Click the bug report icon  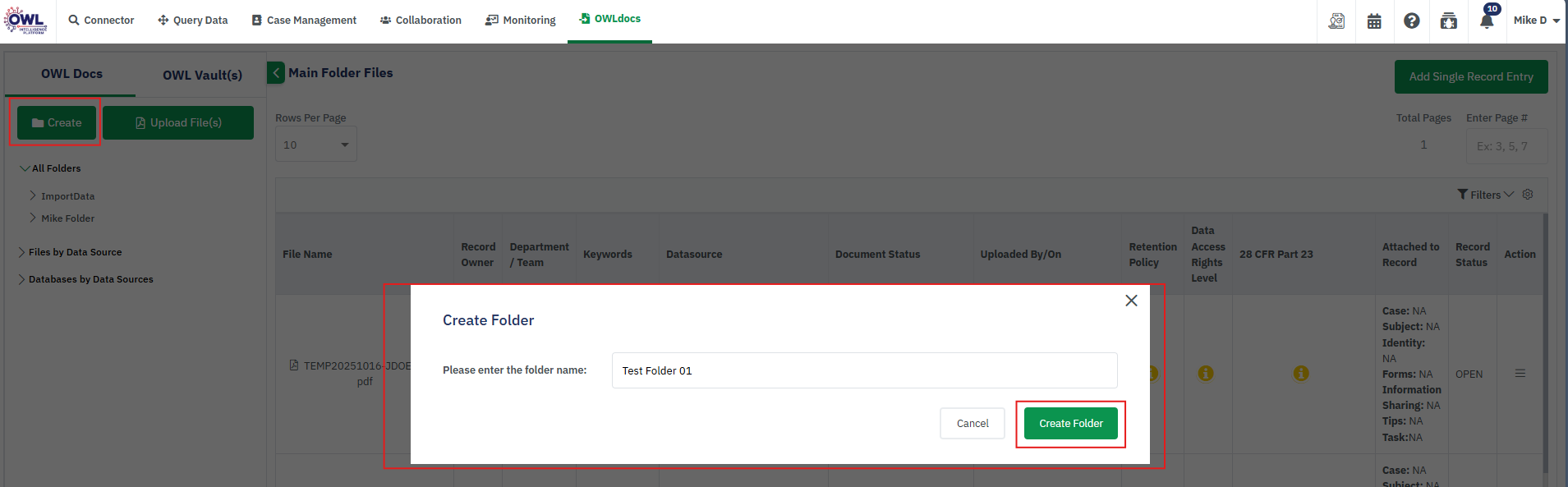[1449, 21]
